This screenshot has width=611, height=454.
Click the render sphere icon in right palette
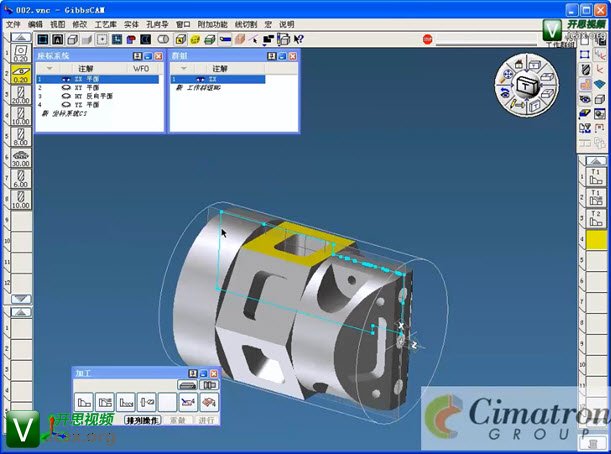pos(600,114)
